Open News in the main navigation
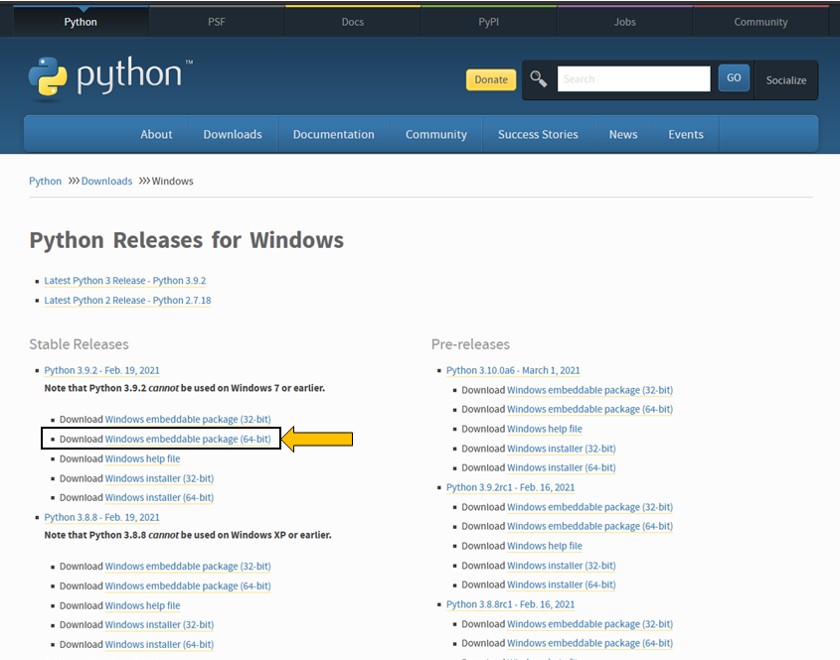Image resolution: width=840 pixels, height=660 pixels. coord(623,134)
